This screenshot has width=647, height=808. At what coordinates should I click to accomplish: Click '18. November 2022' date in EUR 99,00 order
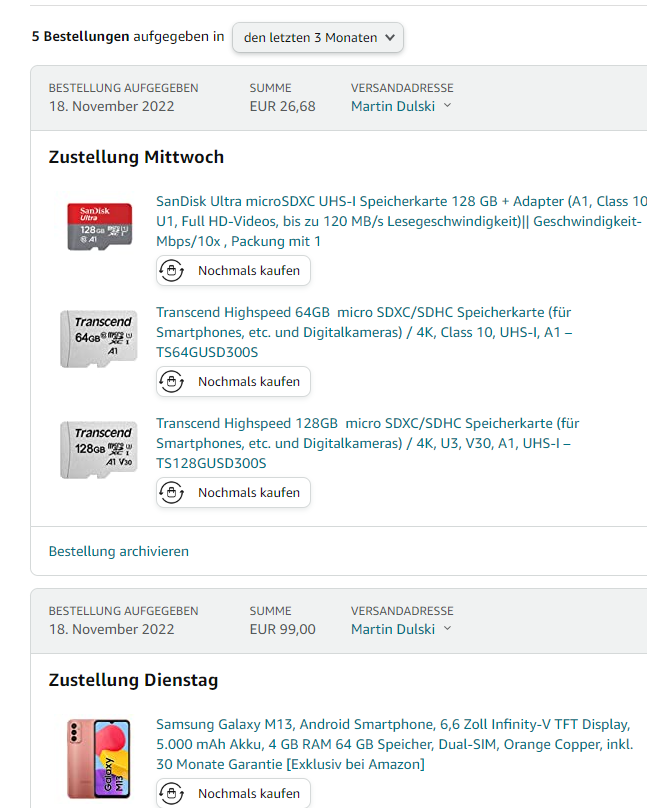[111, 629]
